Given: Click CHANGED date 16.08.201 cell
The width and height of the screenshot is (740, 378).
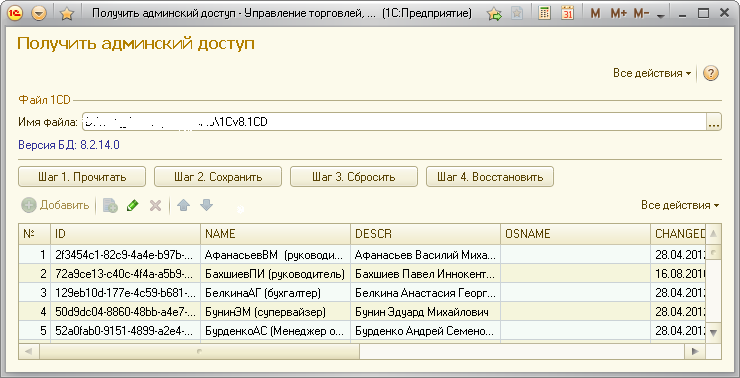Looking at the screenshot, I should (679, 274).
